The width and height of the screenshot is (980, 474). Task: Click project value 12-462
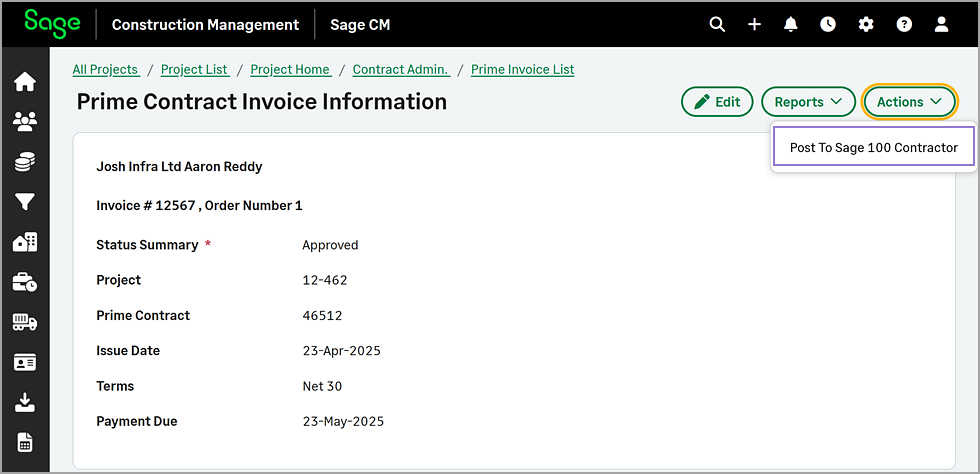(324, 280)
